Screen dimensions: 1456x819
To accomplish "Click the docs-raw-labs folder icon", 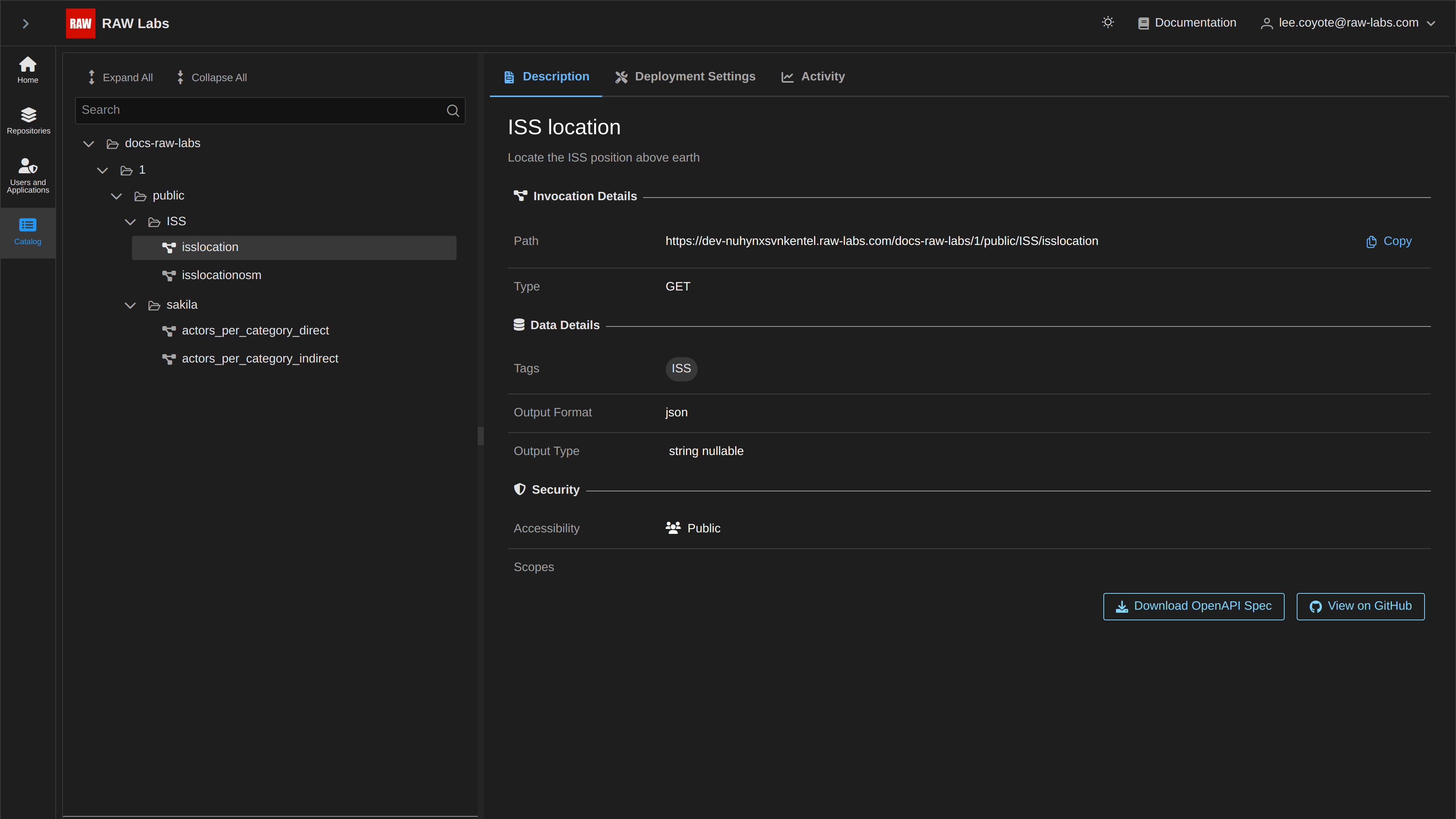I will click(x=113, y=144).
